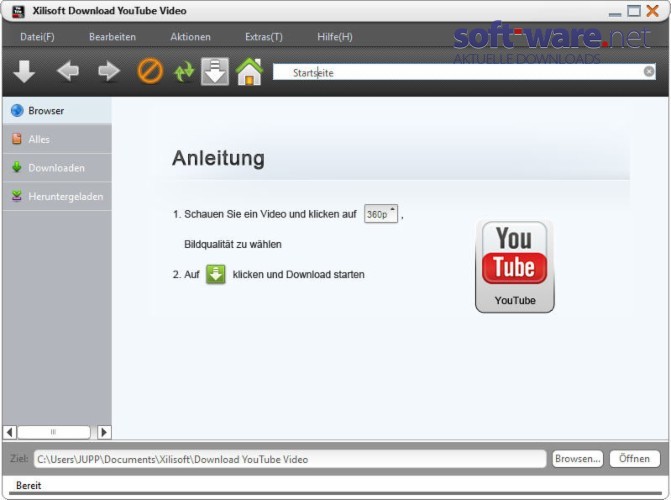
Task: Stop loading with the orange stop icon
Action: 150,71
